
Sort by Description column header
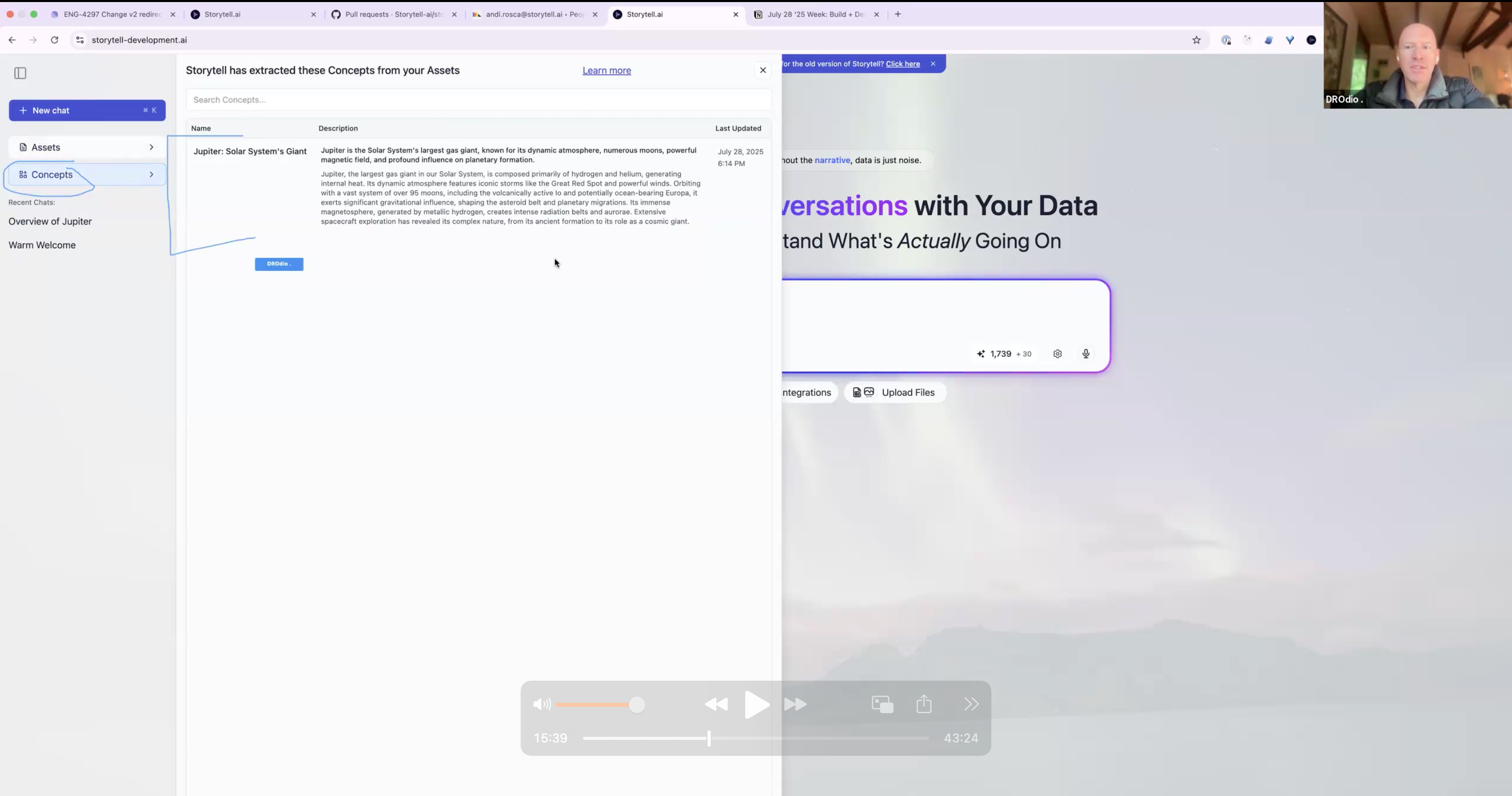point(338,128)
